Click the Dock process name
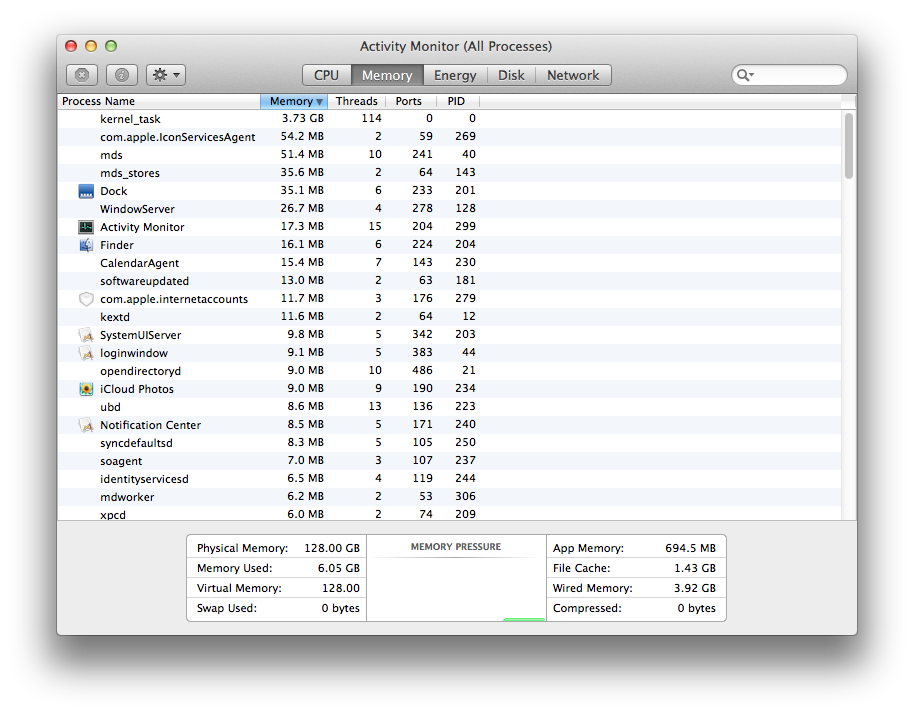The image size is (914, 714). 114,191
